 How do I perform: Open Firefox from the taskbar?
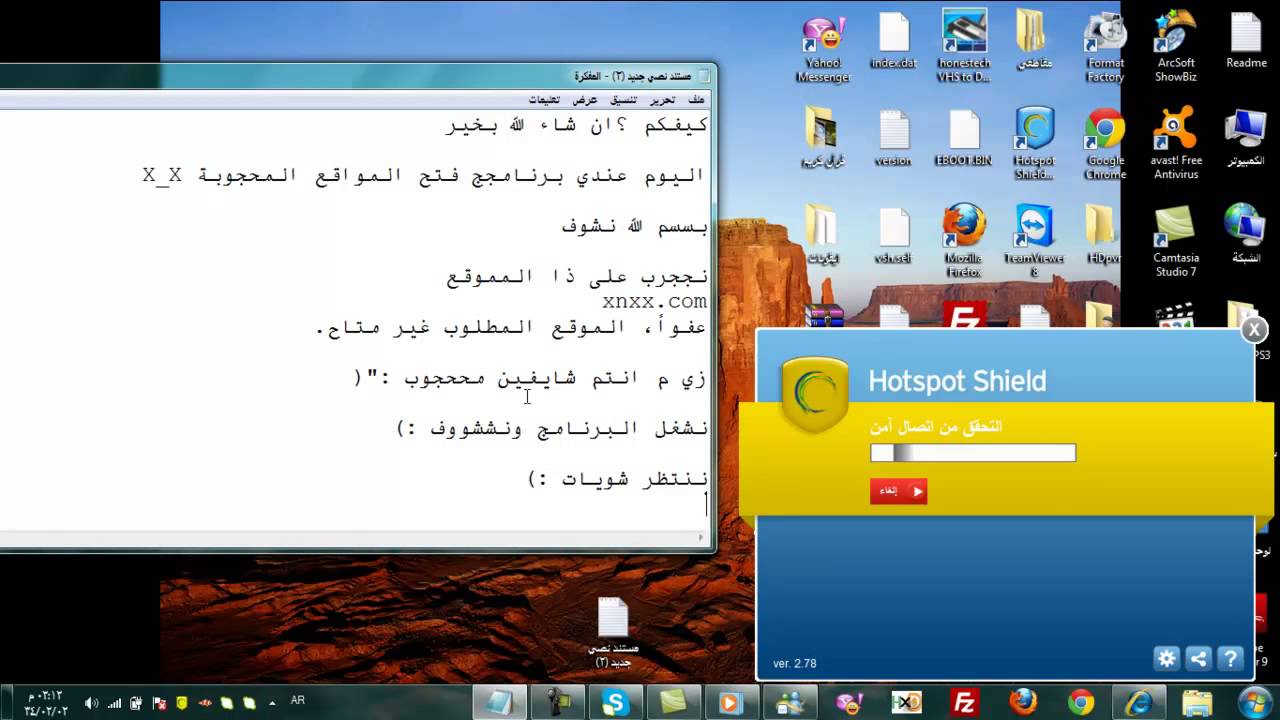click(1023, 703)
